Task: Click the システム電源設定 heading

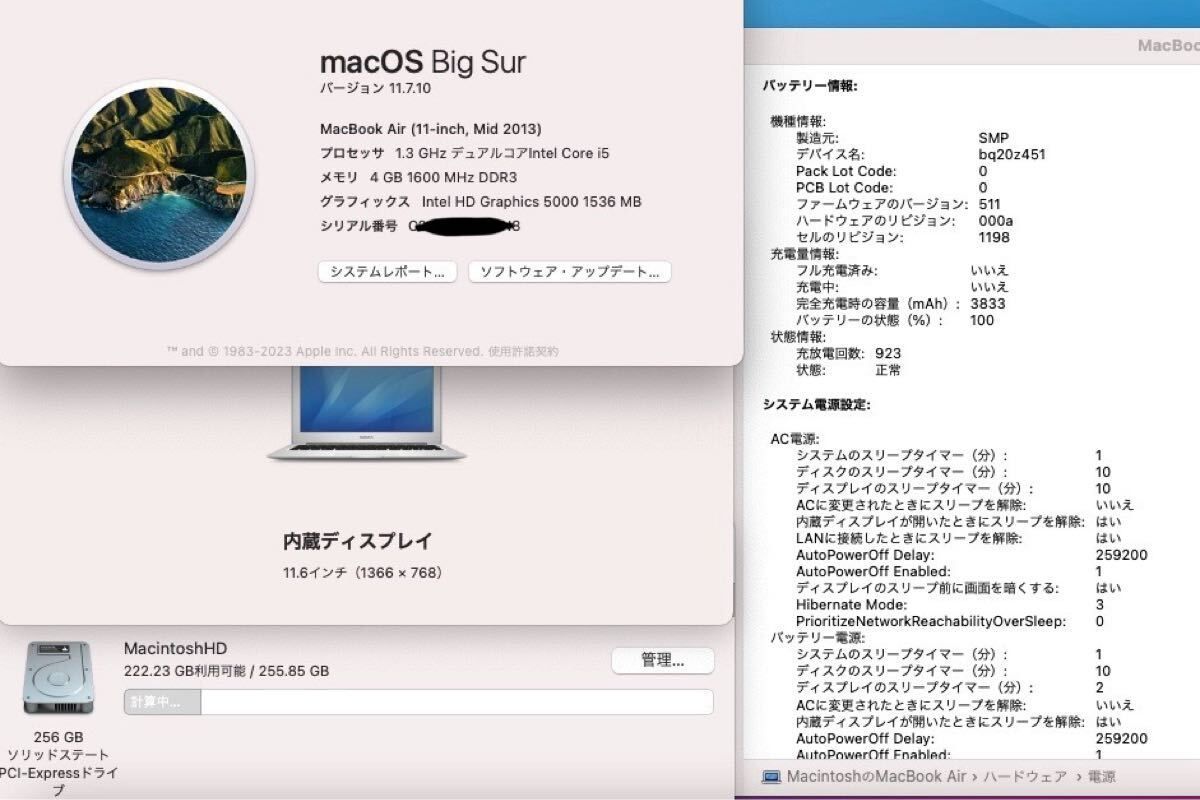Action: click(816, 405)
